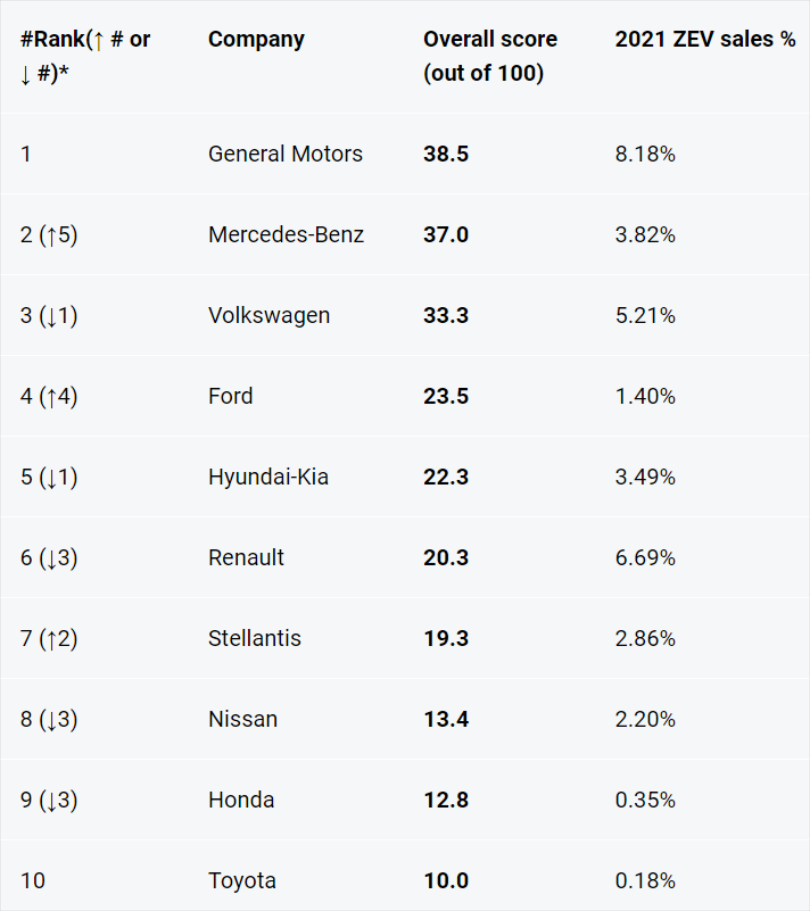Select the Toyota company cell
Image resolution: width=810 pixels, height=911 pixels.
tap(242, 881)
